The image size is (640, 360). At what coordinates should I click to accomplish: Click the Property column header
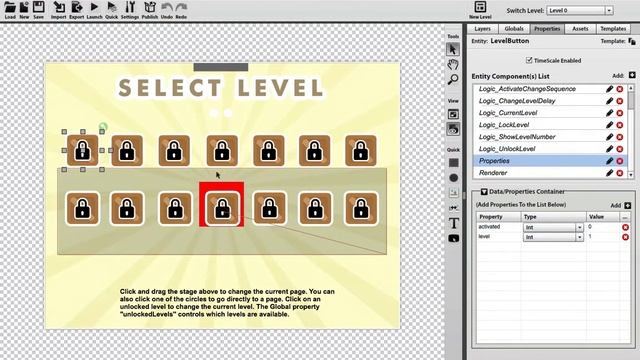click(498, 217)
